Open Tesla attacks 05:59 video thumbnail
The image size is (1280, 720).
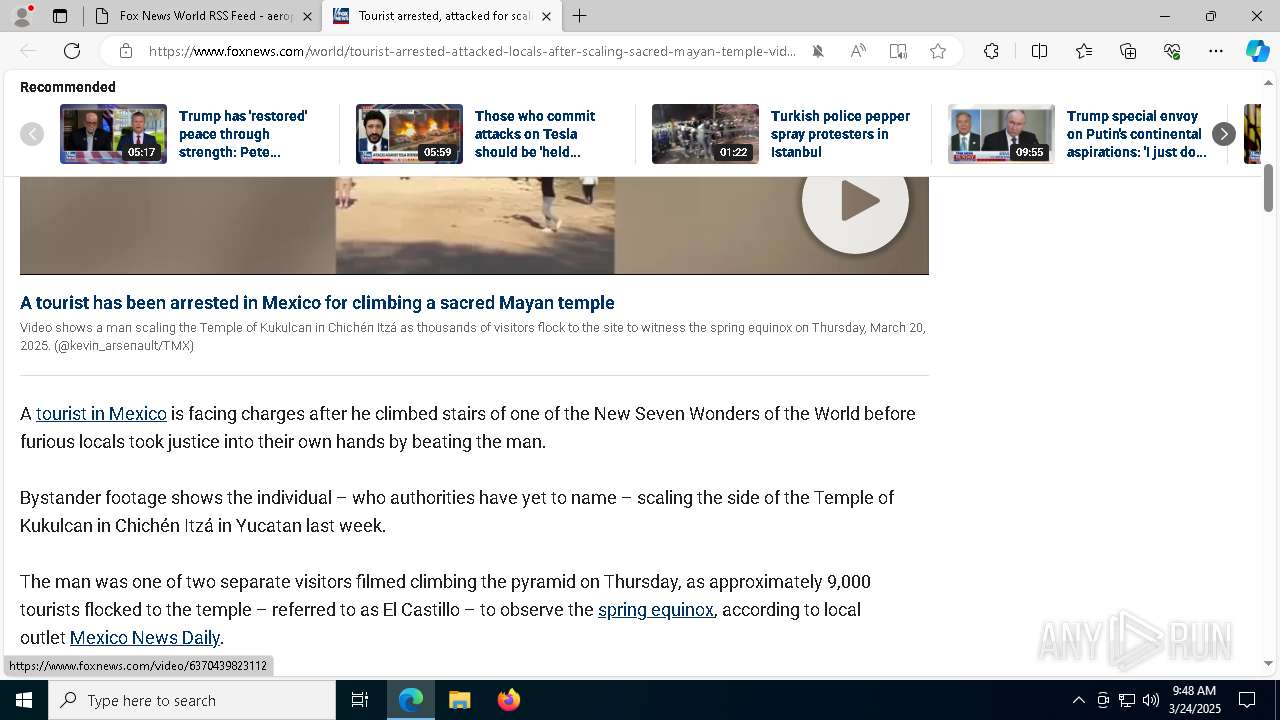click(409, 134)
